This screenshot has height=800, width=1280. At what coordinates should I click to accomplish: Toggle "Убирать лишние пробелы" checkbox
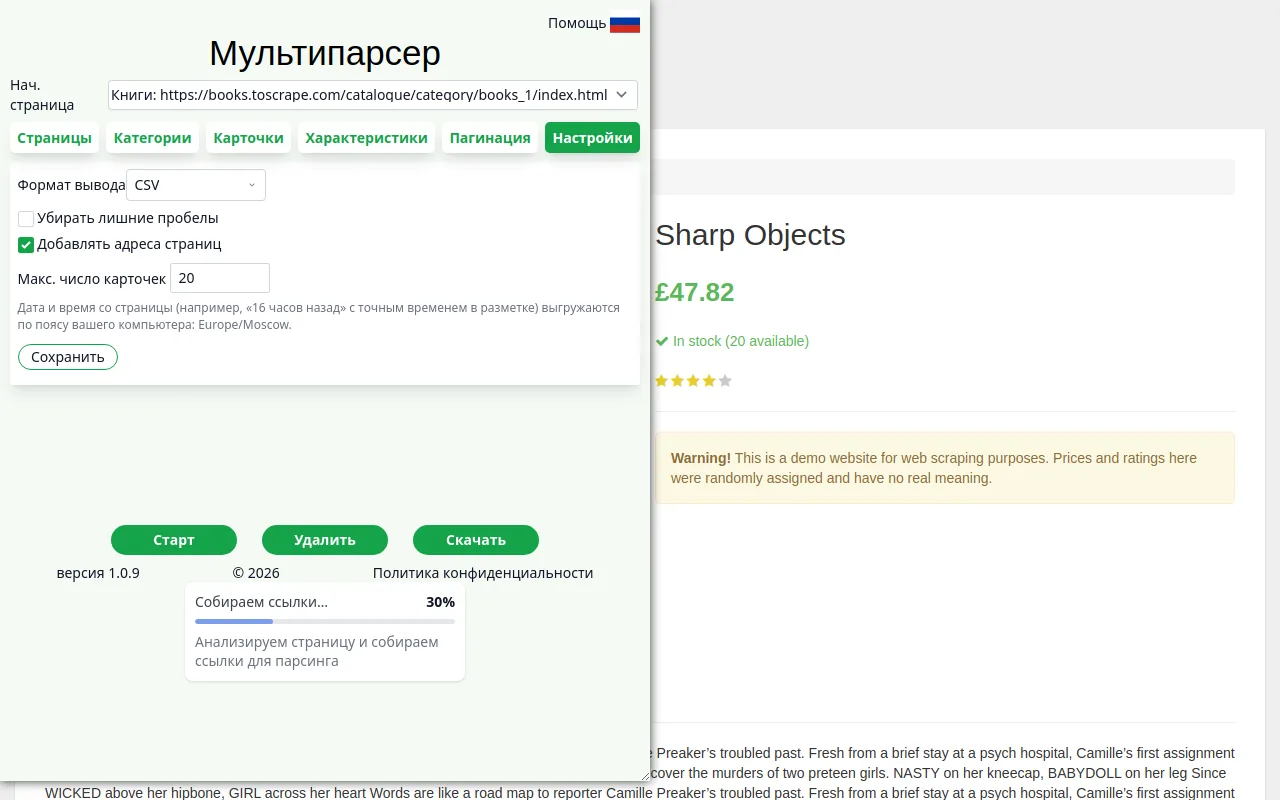point(26,218)
